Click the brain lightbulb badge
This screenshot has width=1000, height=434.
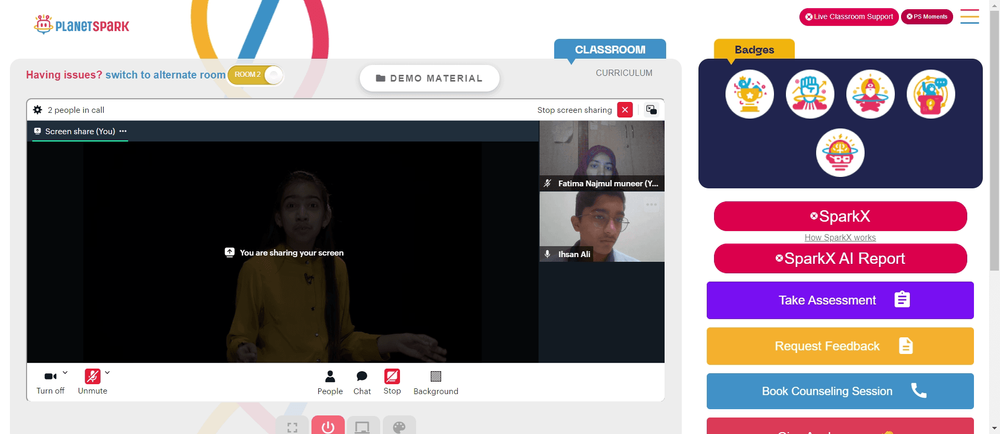(840, 153)
